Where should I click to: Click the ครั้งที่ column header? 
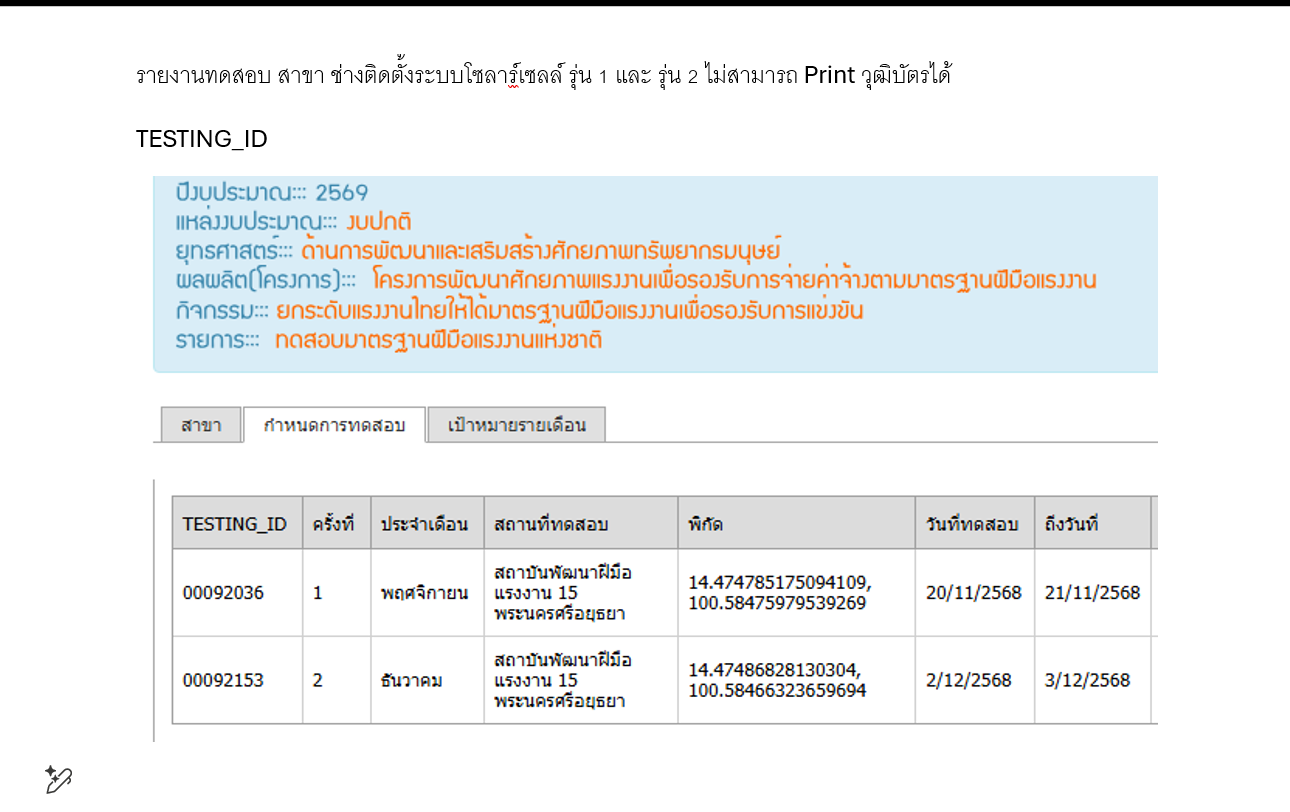pyautogui.click(x=334, y=524)
